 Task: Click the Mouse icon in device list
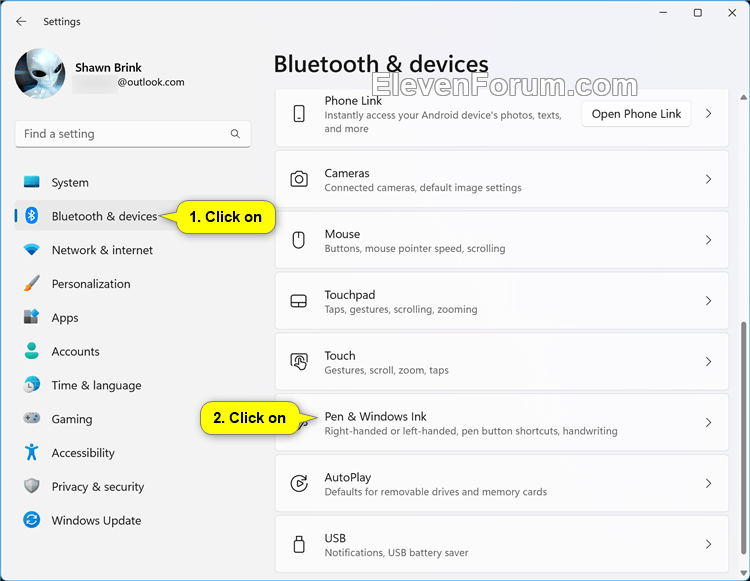pyautogui.click(x=299, y=240)
